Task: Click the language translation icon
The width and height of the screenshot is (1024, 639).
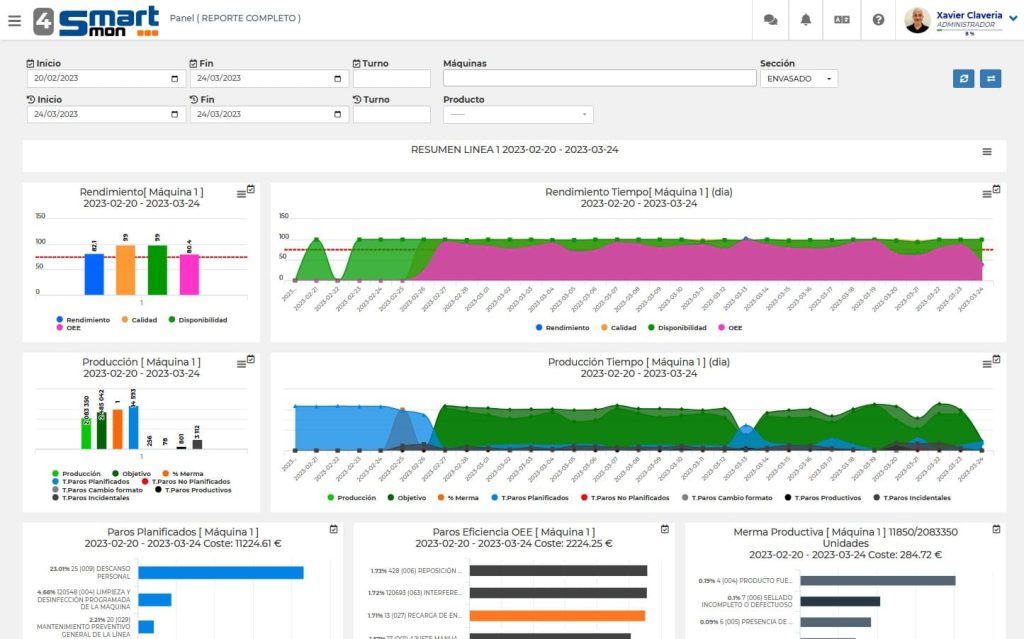Action: (x=842, y=19)
